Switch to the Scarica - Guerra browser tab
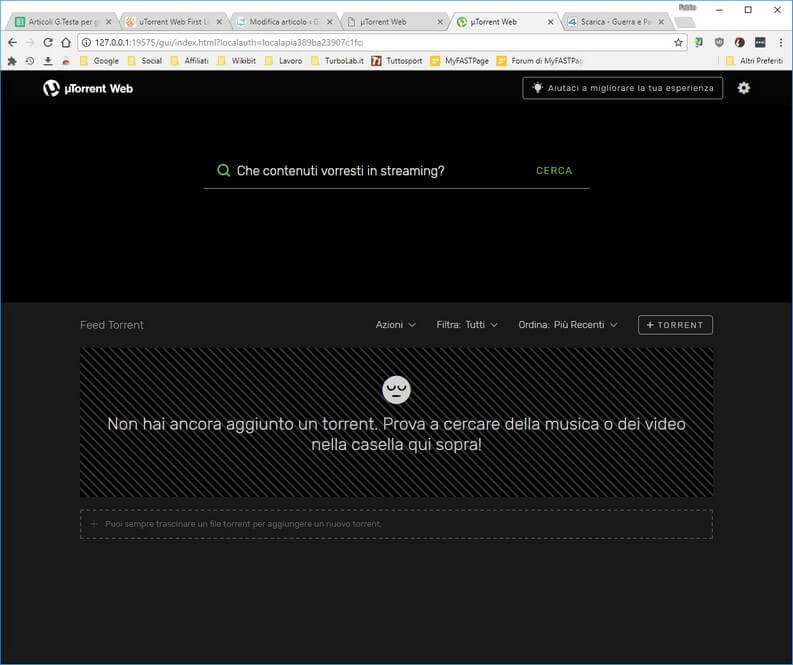The image size is (793, 665). point(614,22)
